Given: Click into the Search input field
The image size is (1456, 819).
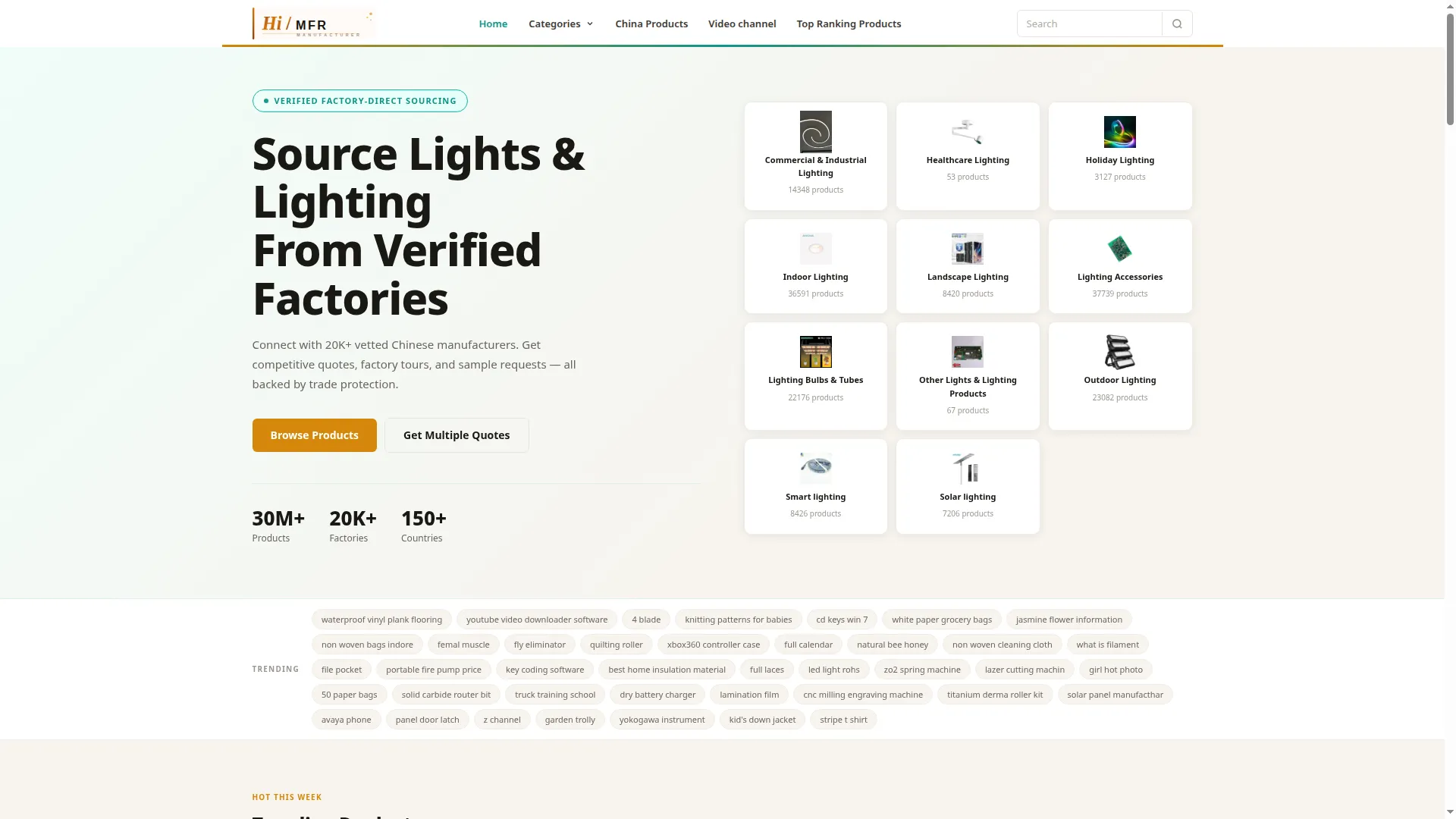Looking at the screenshot, I should [x=1089, y=24].
